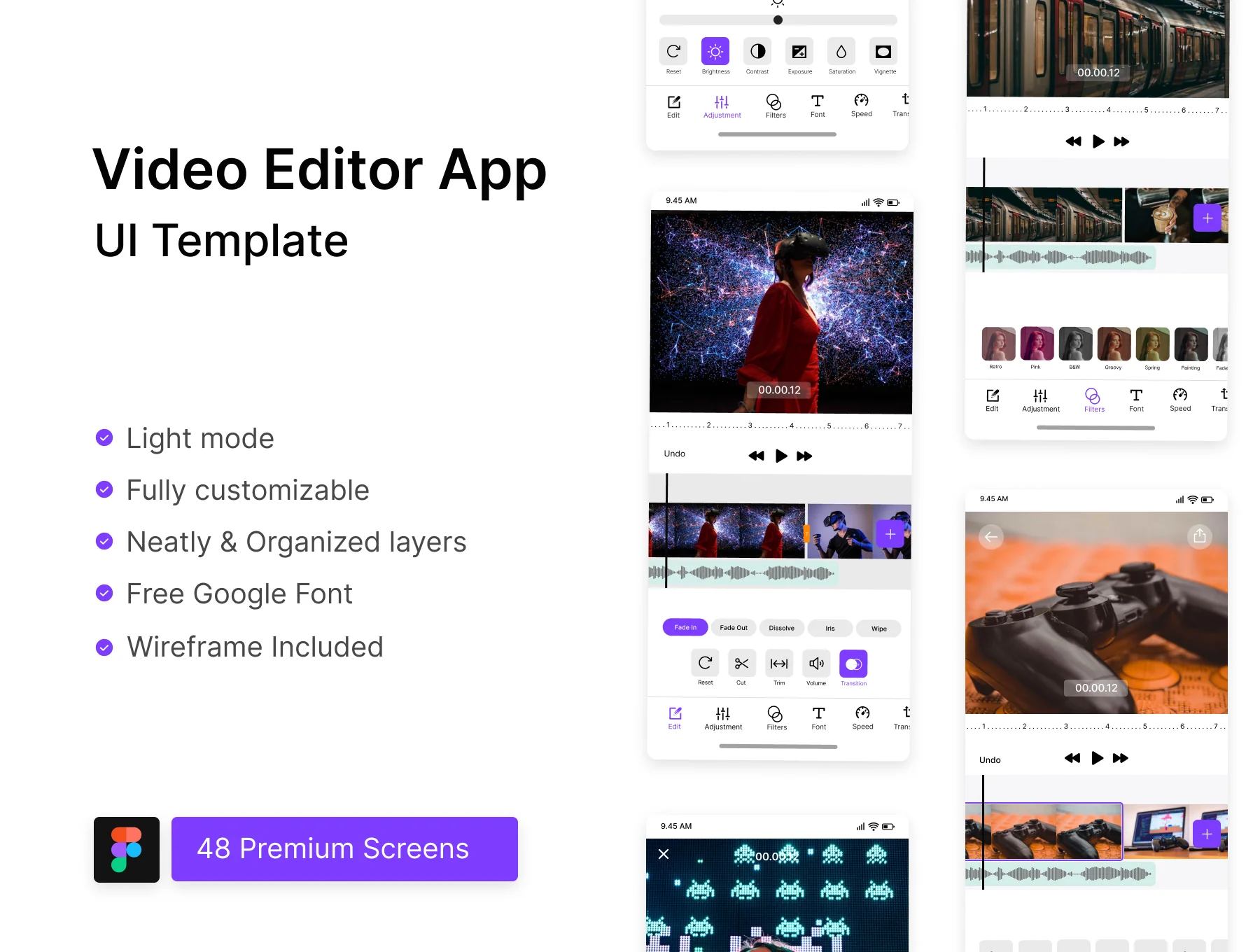1260x952 pixels.
Task: Add clip with purple plus on VR timeline
Action: coord(890,534)
